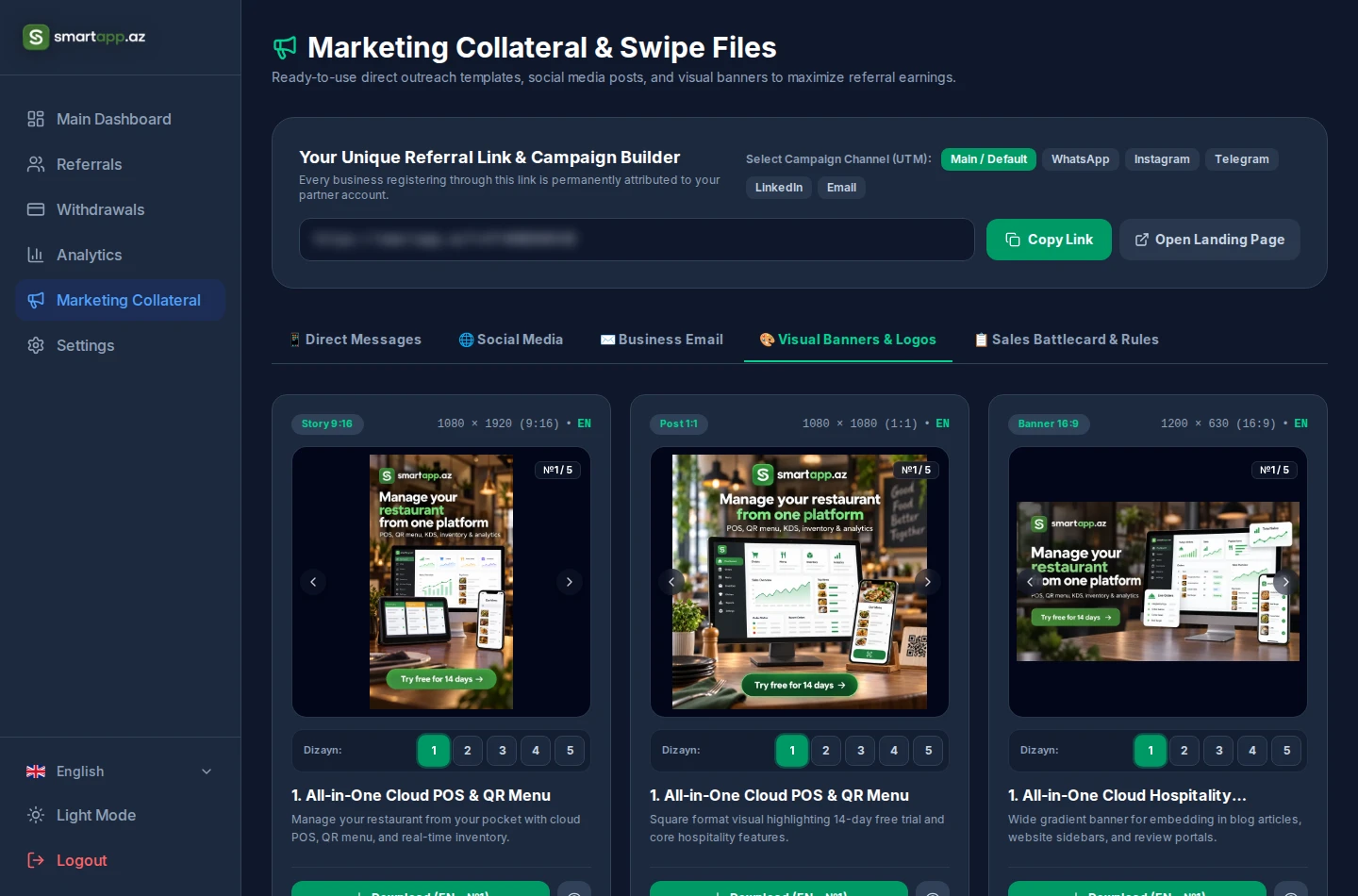
Task: Select the WhatsApp campaign channel
Action: pyautogui.click(x=1081, y=159)
